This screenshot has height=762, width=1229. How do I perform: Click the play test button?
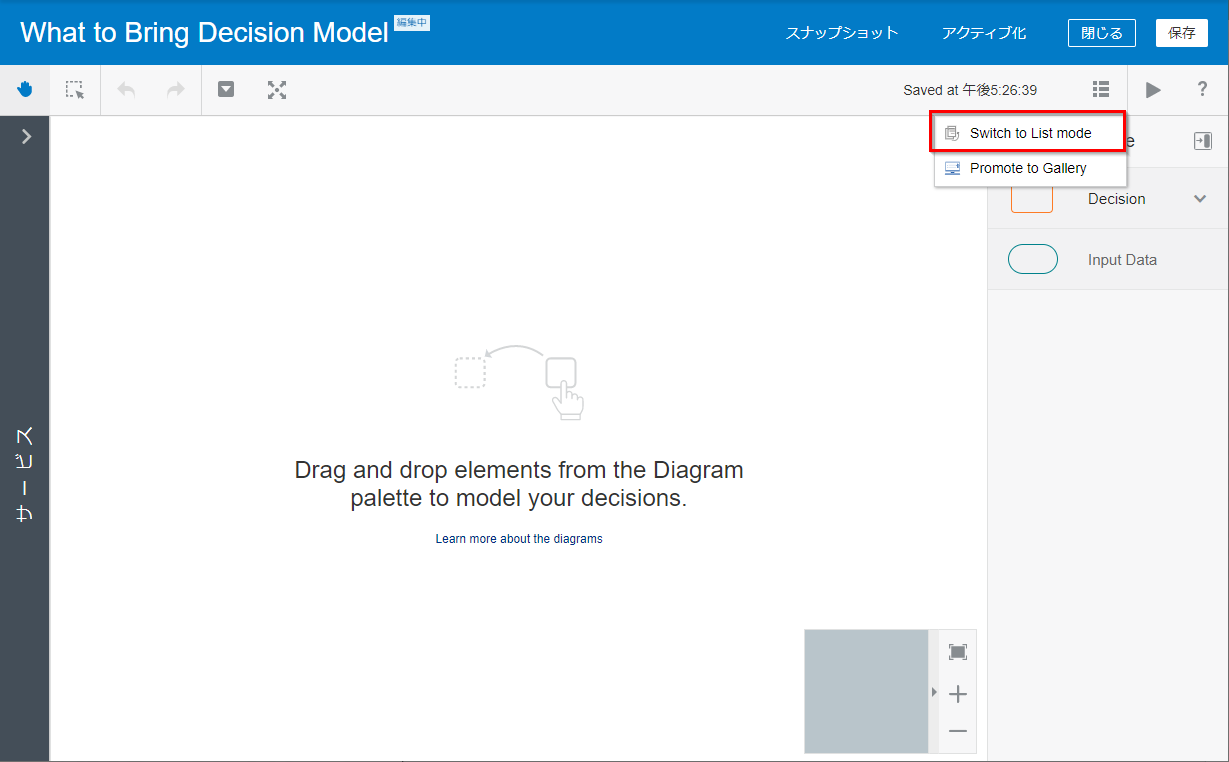[x=1153, y=90]
